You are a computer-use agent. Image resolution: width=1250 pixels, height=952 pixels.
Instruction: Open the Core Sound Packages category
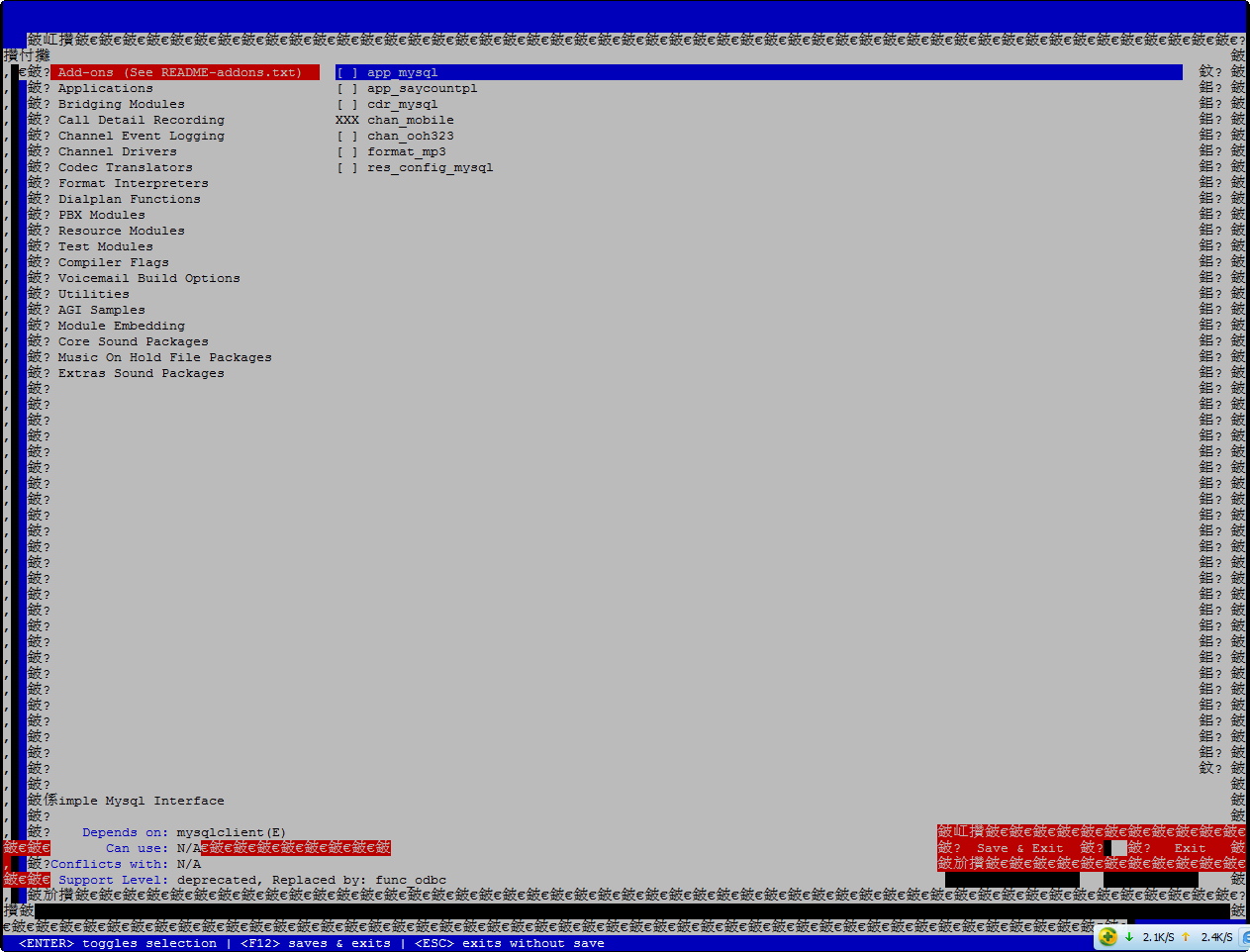[134, 341]
